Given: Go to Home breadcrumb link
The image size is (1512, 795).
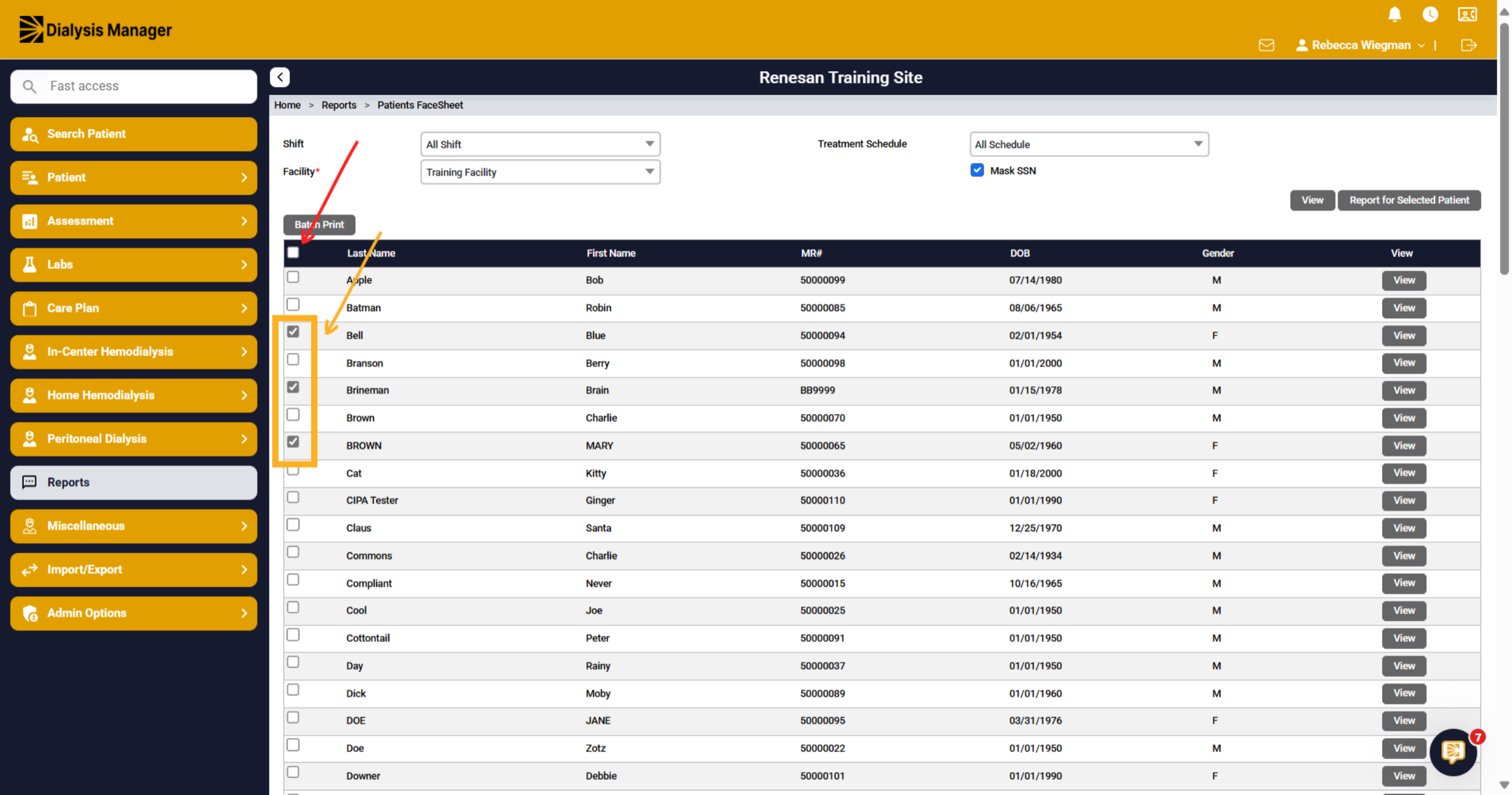Looking at the screenshot, I should click(x=287, y=105).
